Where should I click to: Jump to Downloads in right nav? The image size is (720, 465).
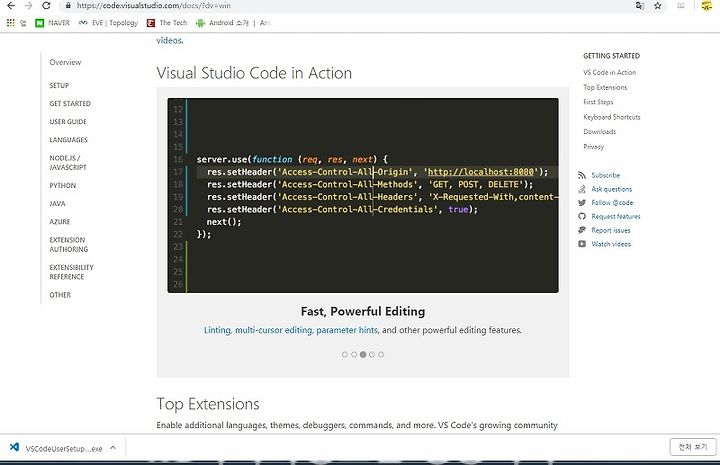click(600, 132)
